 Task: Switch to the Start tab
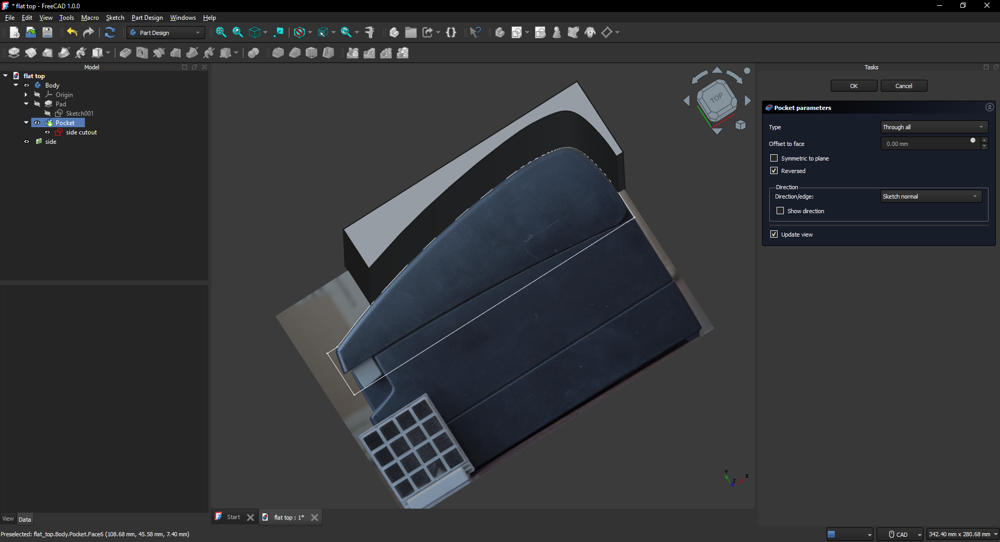(233, 517)
